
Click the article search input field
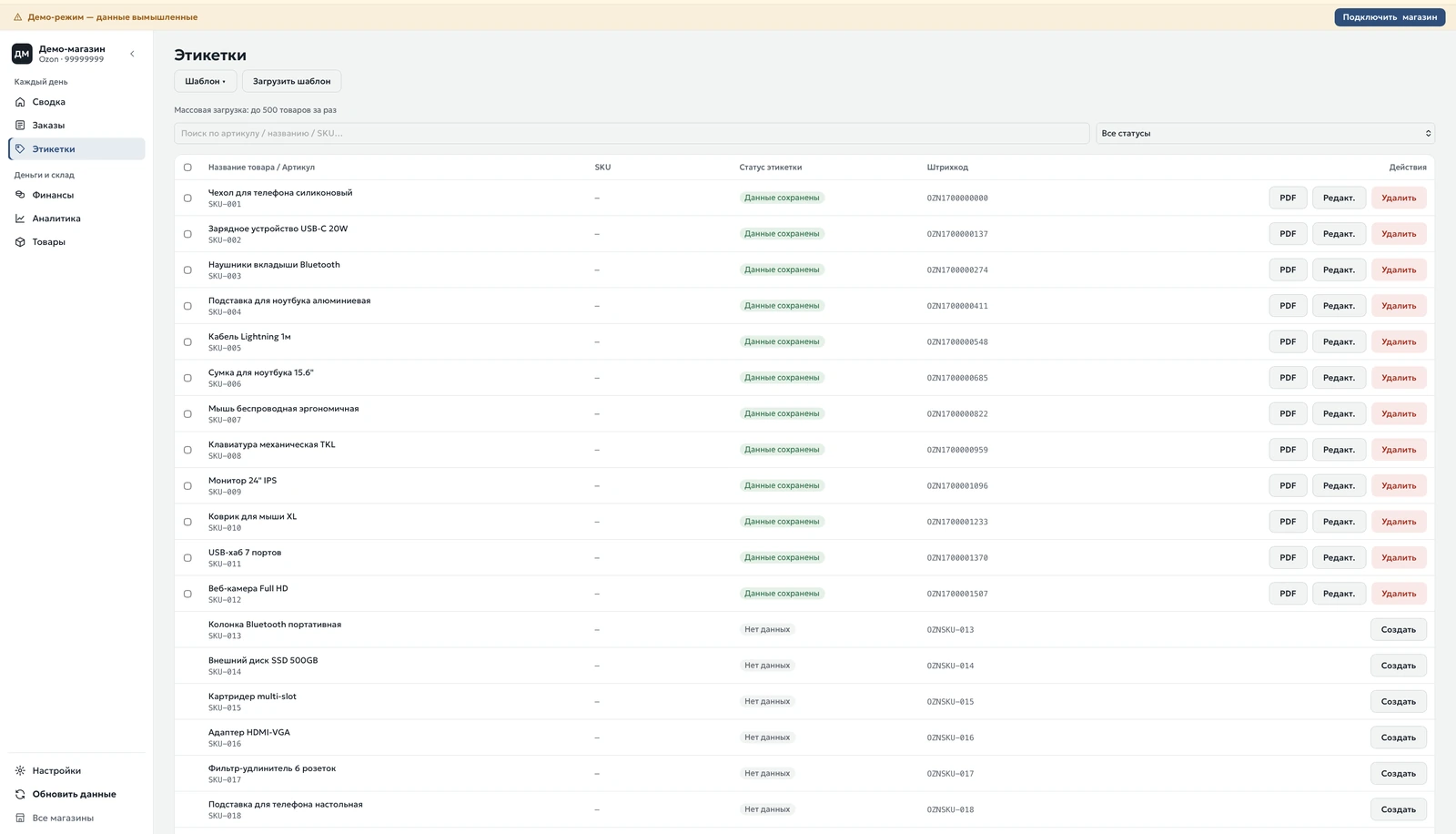click(632, 133)
